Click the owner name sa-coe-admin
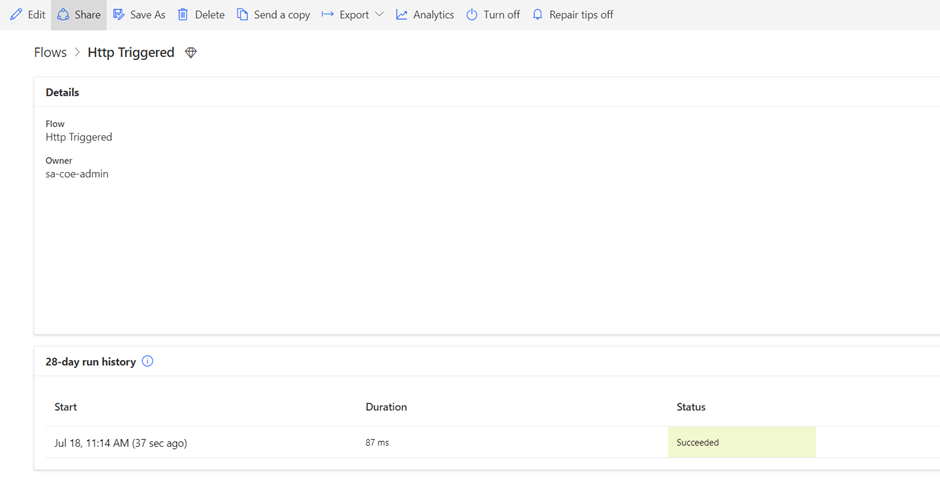The height and width of the screenshot is (499, 940). click(x=77, y=174)
